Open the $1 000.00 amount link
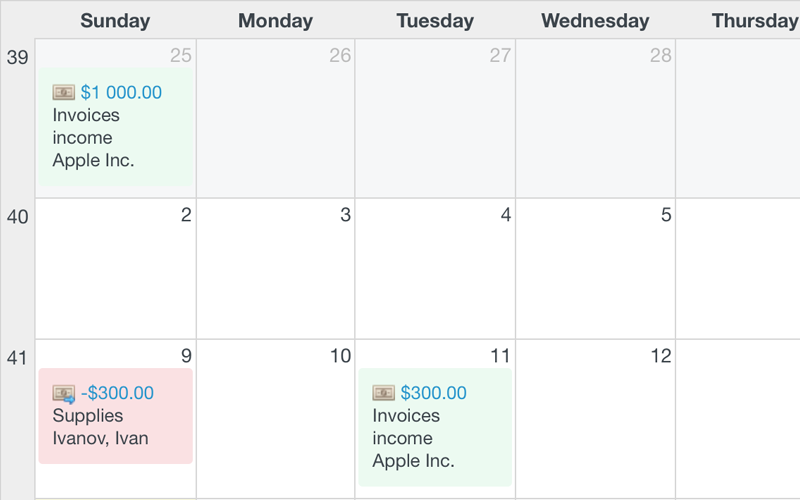 pos(121,92)
